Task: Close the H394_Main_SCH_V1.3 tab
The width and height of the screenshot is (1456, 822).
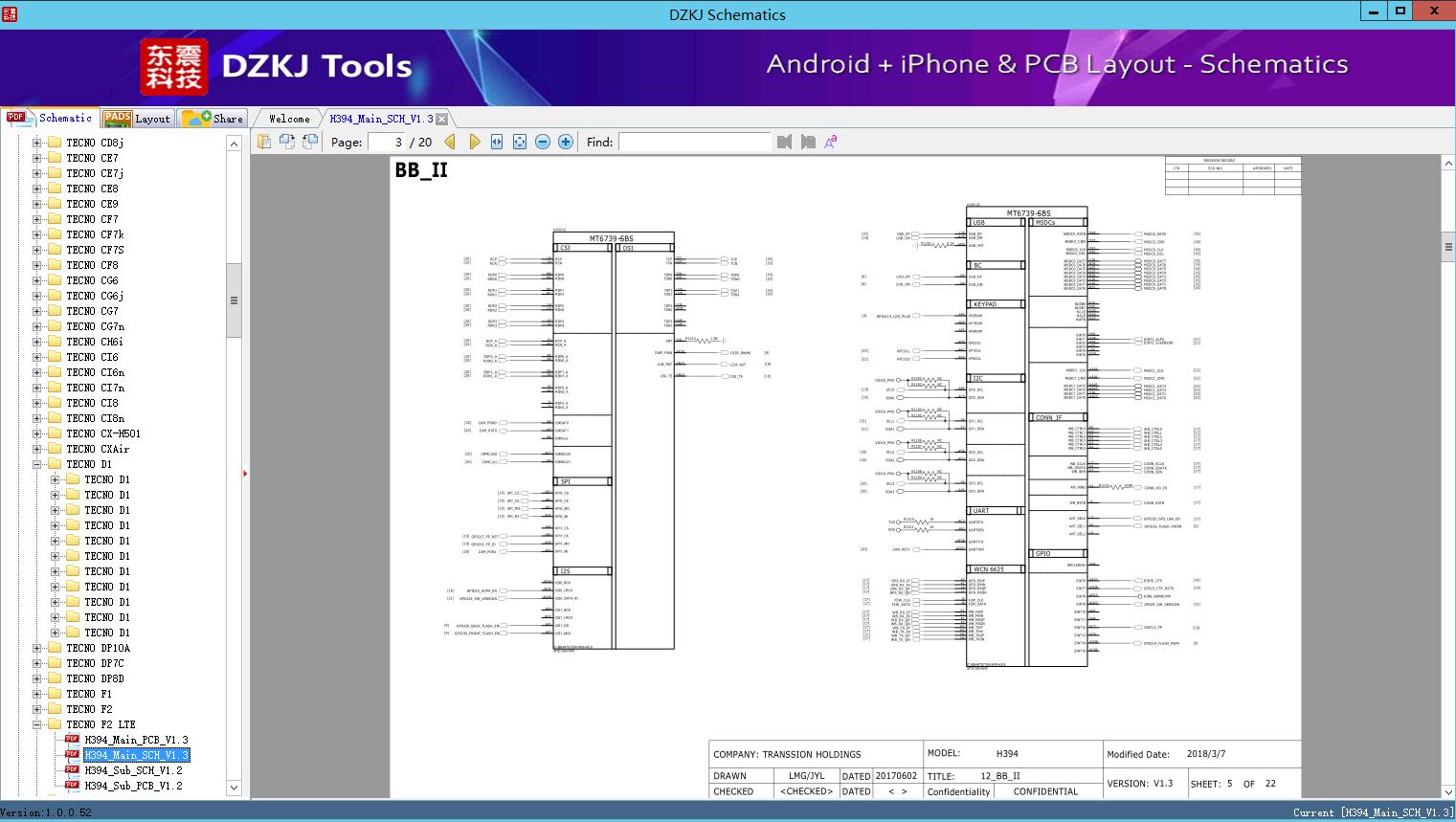Action: (x=442, y=120)
